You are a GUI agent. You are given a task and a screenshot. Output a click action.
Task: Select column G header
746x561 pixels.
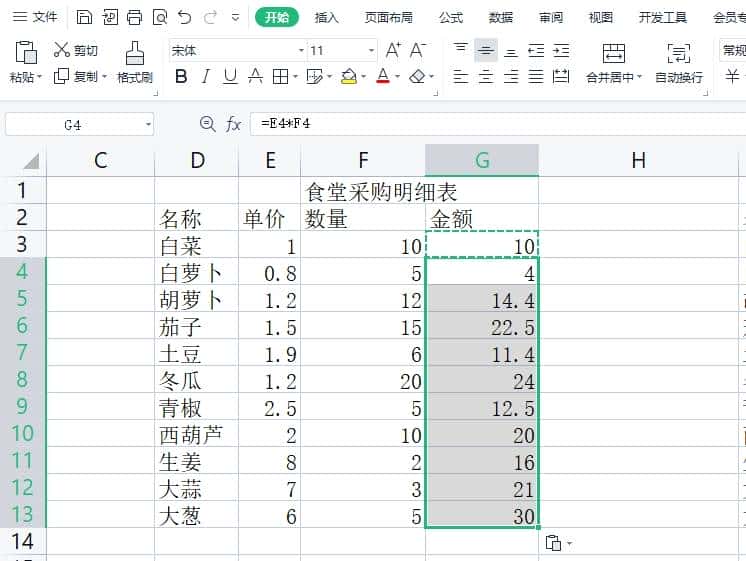(482, 160)
